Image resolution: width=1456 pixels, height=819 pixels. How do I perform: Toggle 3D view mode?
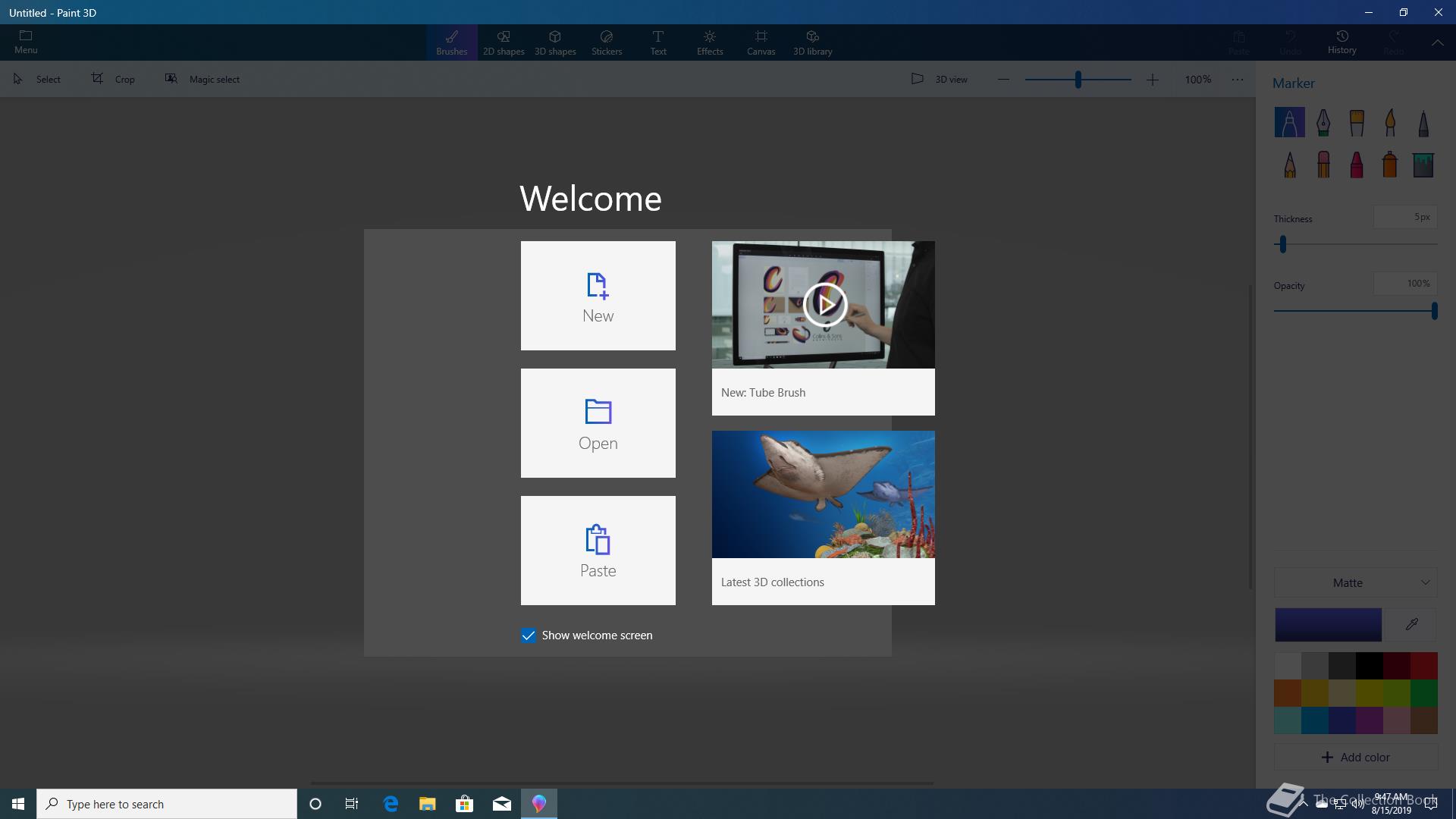click(939, 79)
